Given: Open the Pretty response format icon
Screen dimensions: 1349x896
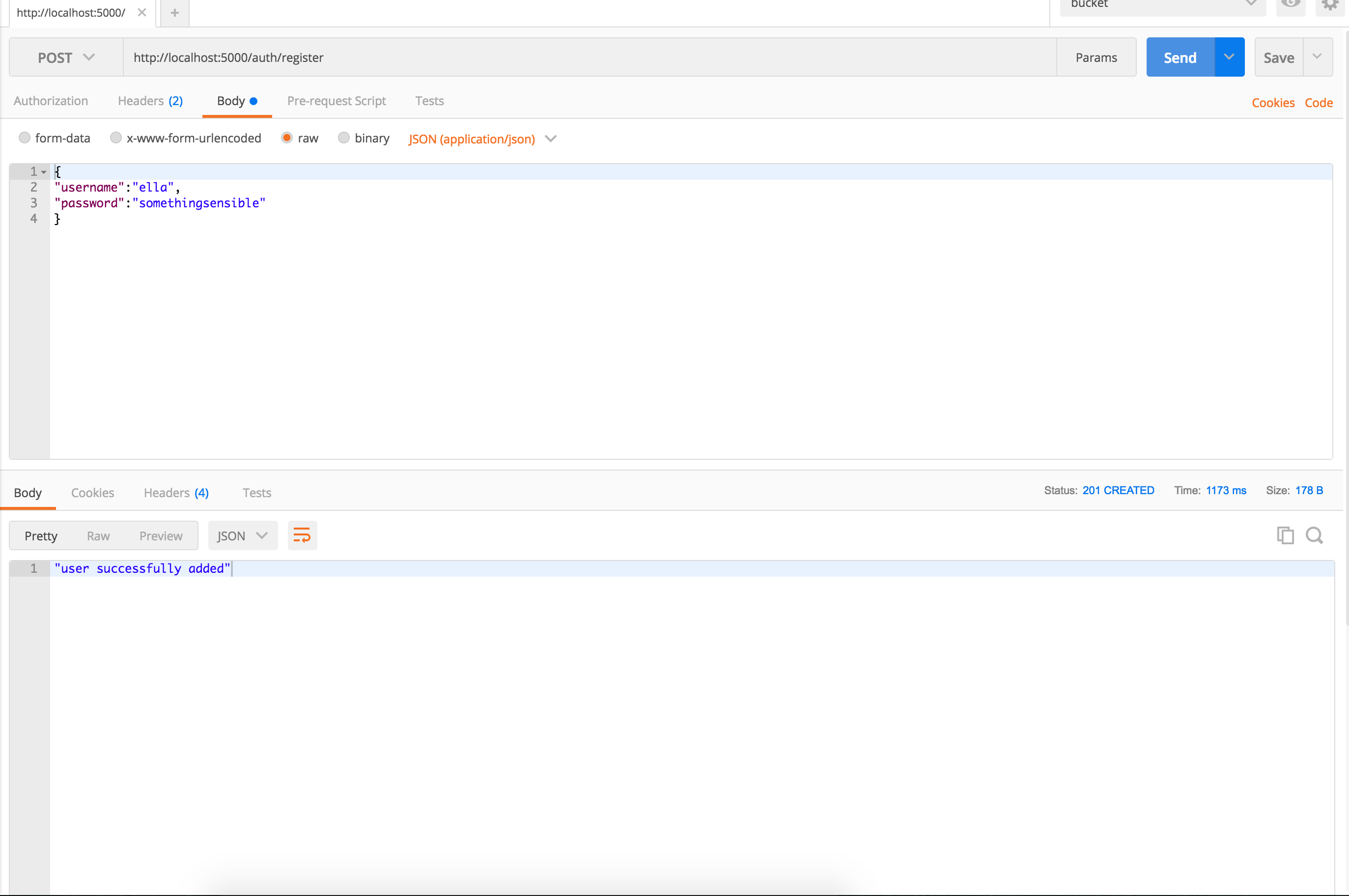Looking at the screenshot, I should [41, 536].
